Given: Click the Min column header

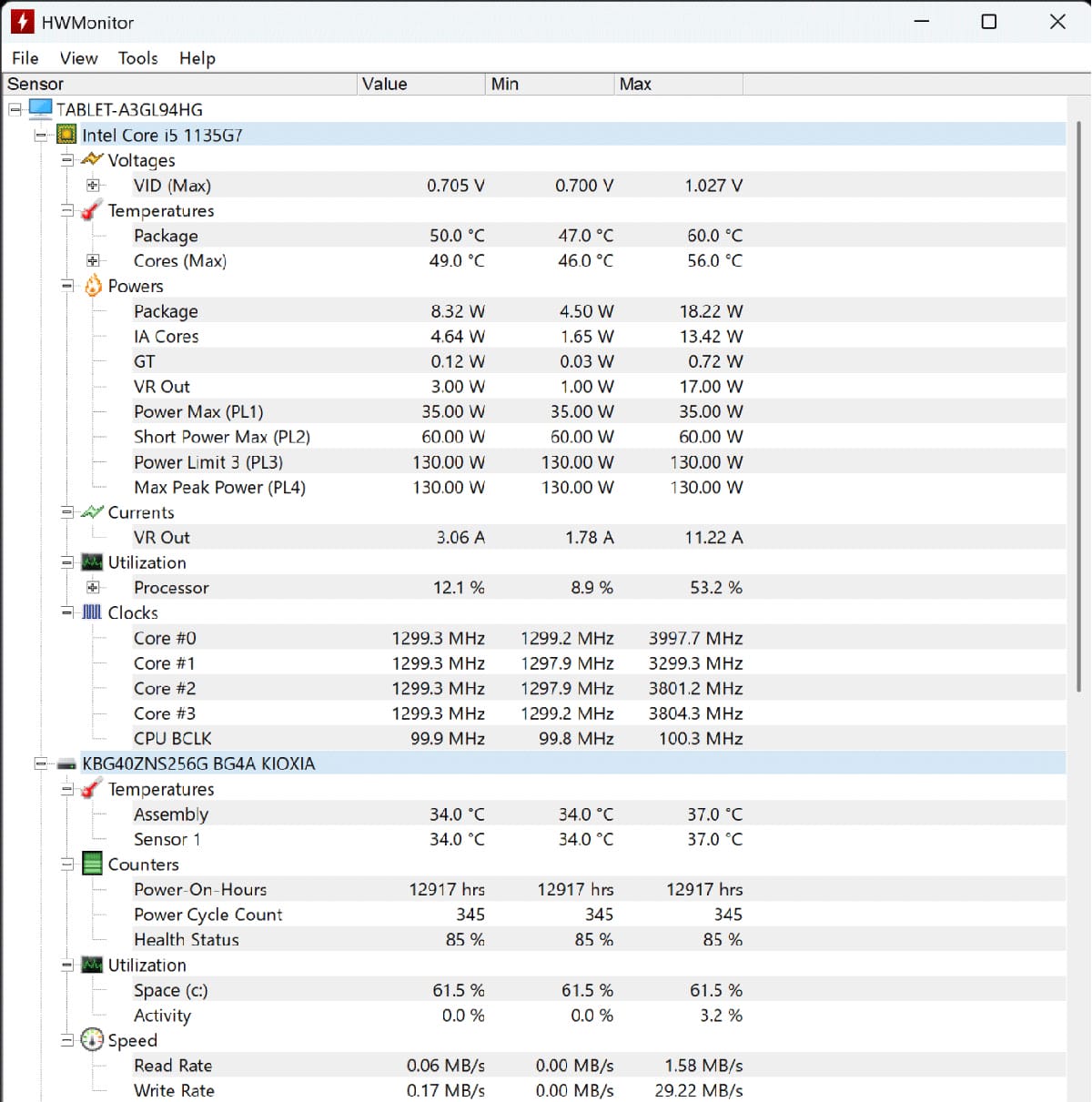Looking at the screenshot, I should [550, 84].
